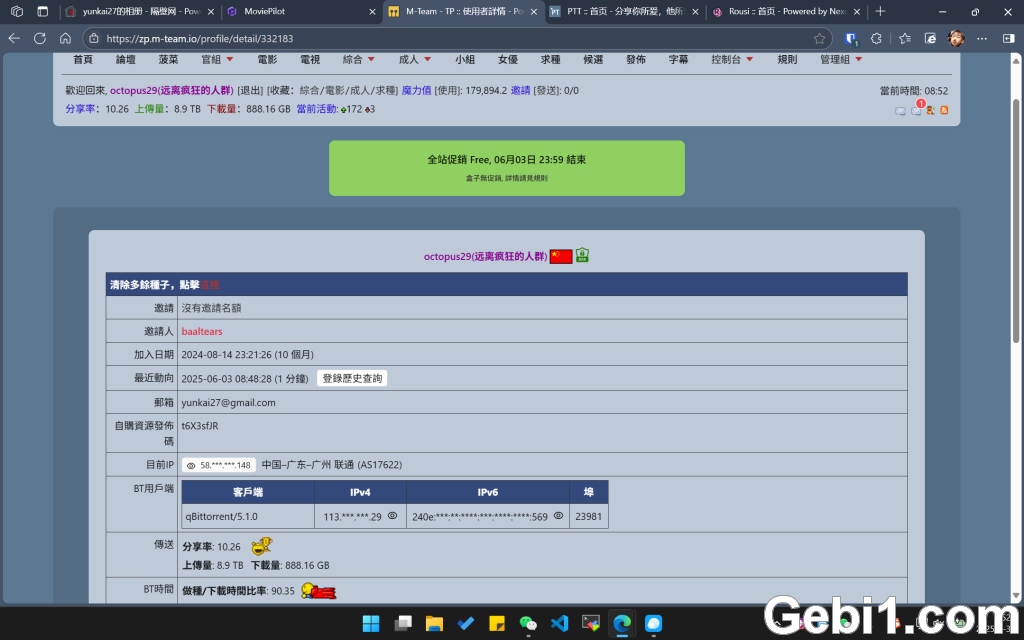1024x640 pixels.
Task: Switch to the MoviePilot tab
Action: 301,11
